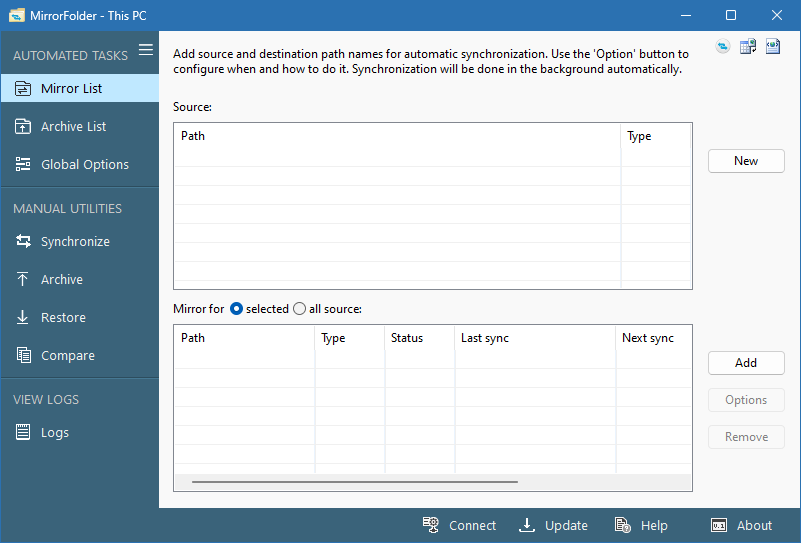Sort Source list by Type column header
This screenshot has width=801, height=543.
[656, 136]
